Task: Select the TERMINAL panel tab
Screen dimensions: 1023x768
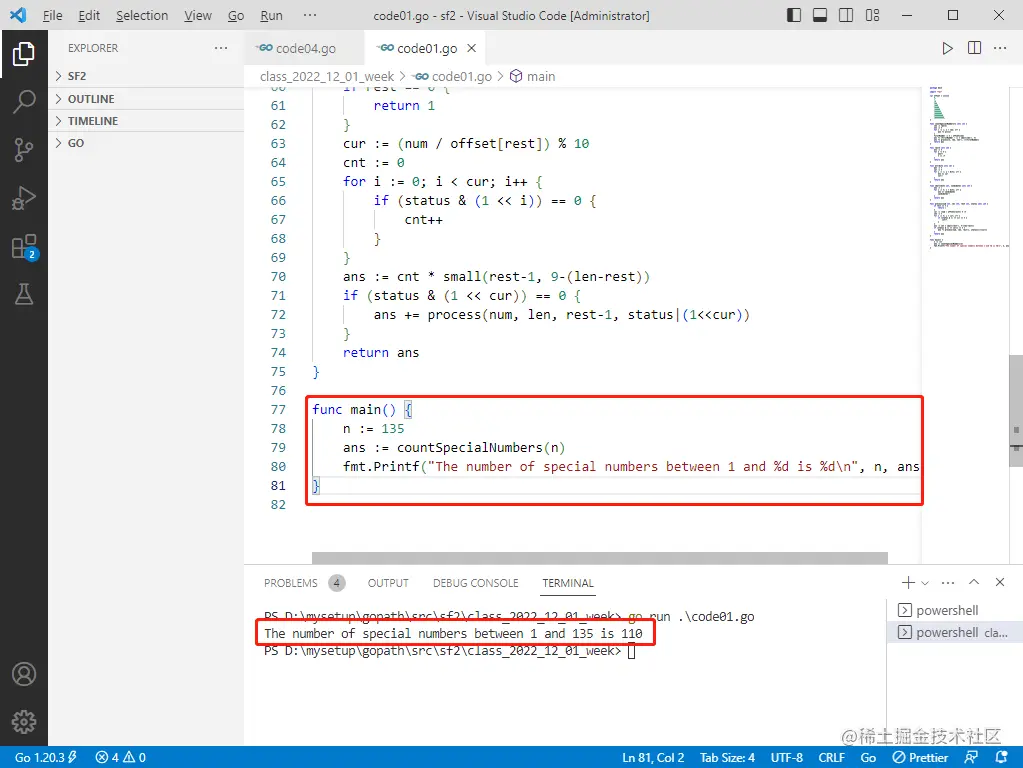Action: click(x=568, y=583)
